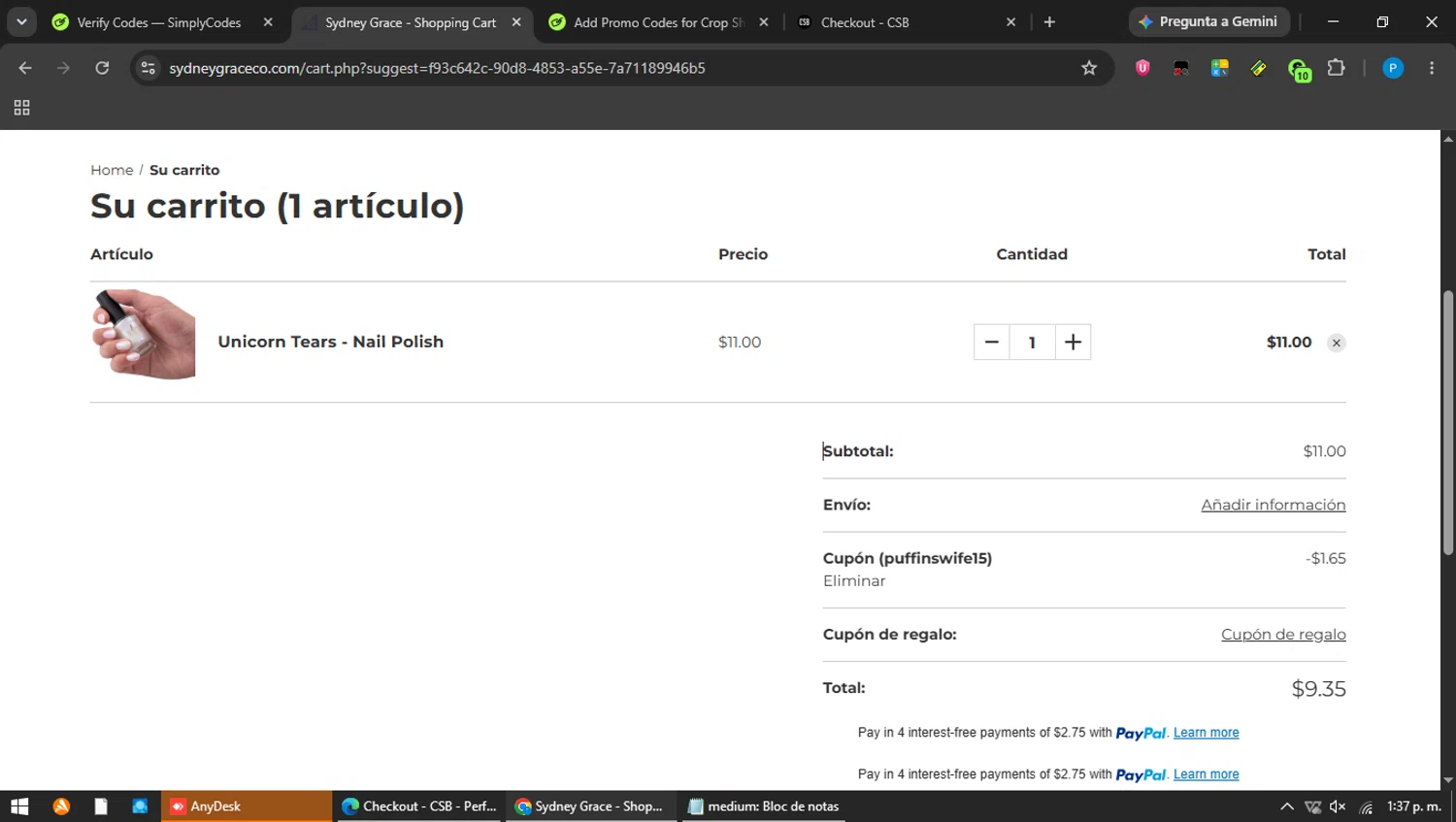The image size is (1456, 822).
Task: Click the 'Su carrito (1 artículo)' heading
Action: (x=278, y=206)
